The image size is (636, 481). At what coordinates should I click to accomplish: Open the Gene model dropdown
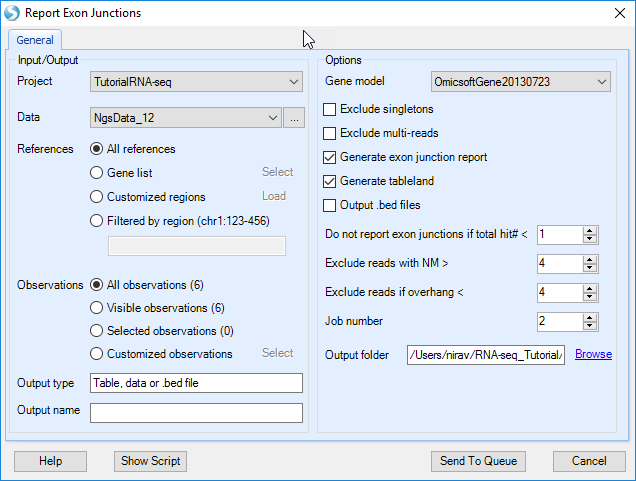520,82
